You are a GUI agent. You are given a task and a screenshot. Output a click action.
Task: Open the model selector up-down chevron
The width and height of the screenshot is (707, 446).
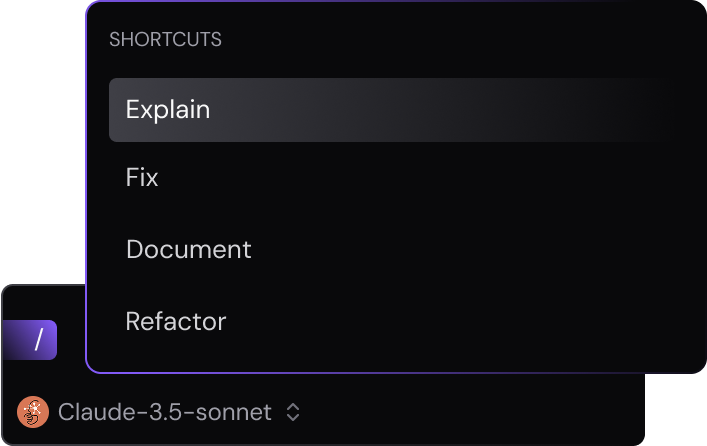[x=293, y=412]
